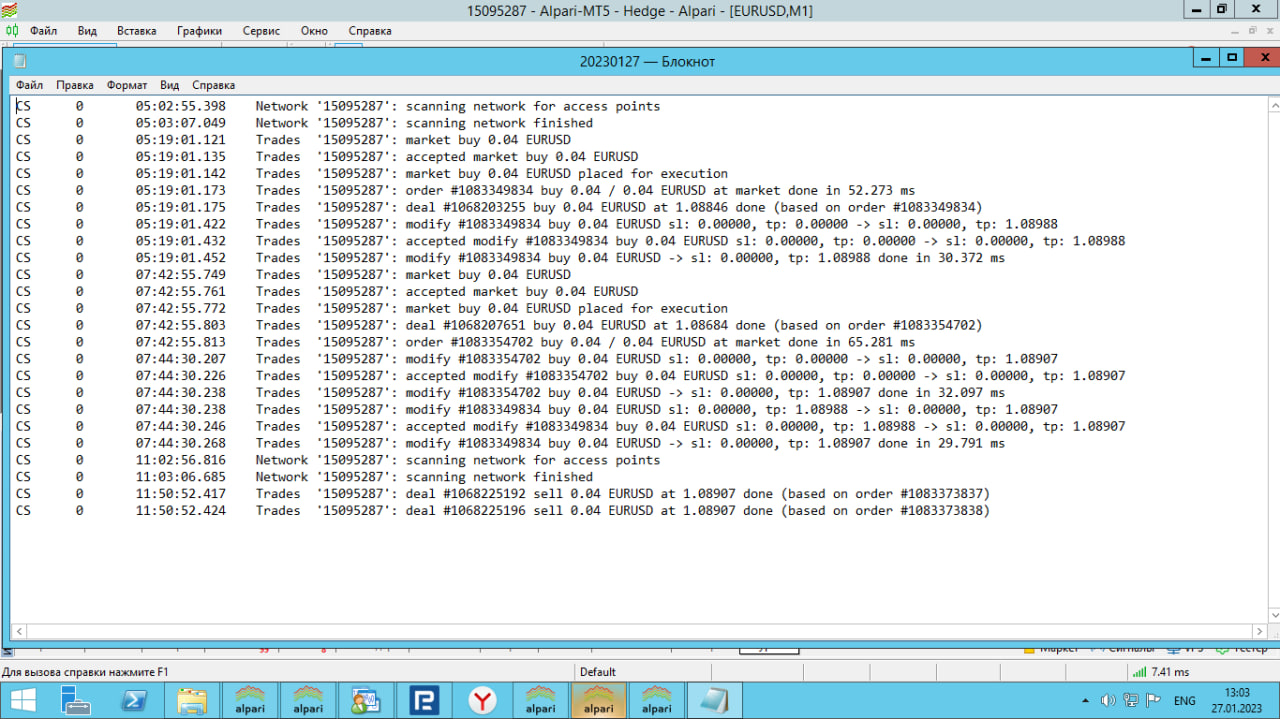The width and height of the screenshot is (1280, 719).
Task: Click the 05:02:55.398 scanning network log line
Action: [x=338, y=106]
